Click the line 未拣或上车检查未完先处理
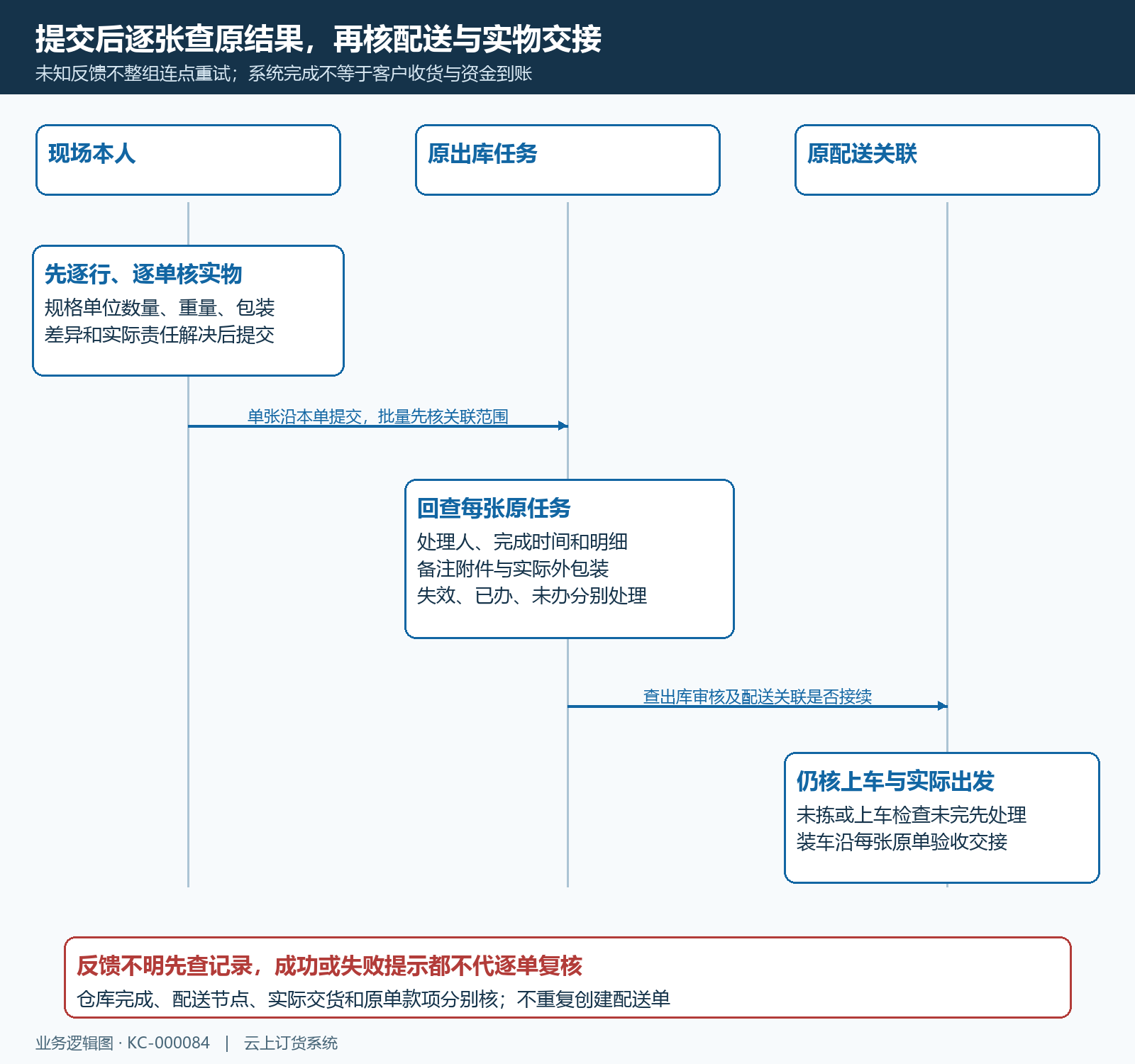This screenshot has width=1135, height=1064. [x=912, y=815]
